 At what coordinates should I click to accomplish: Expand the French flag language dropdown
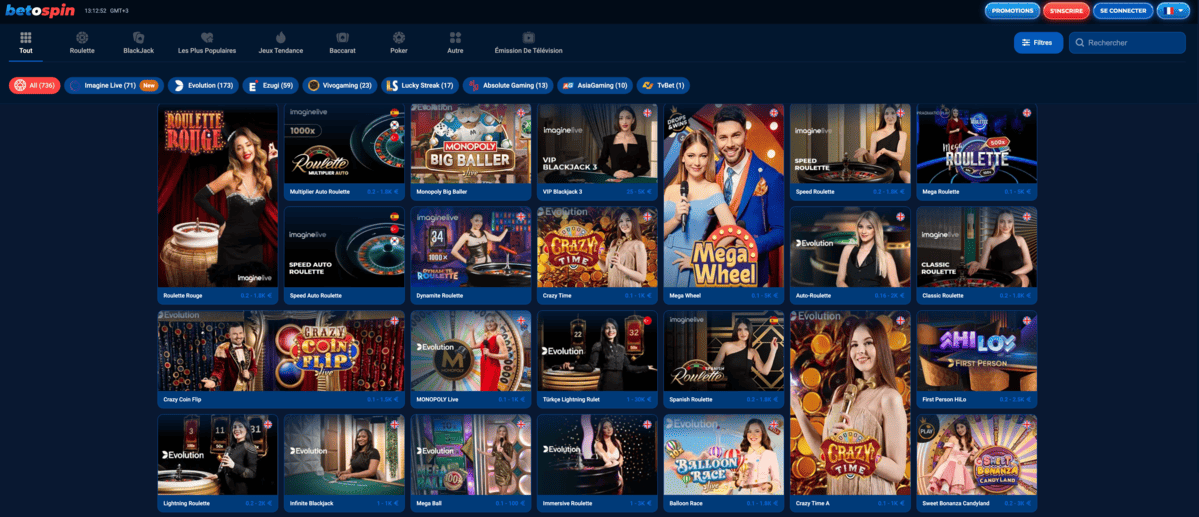tap(1172, 11)
